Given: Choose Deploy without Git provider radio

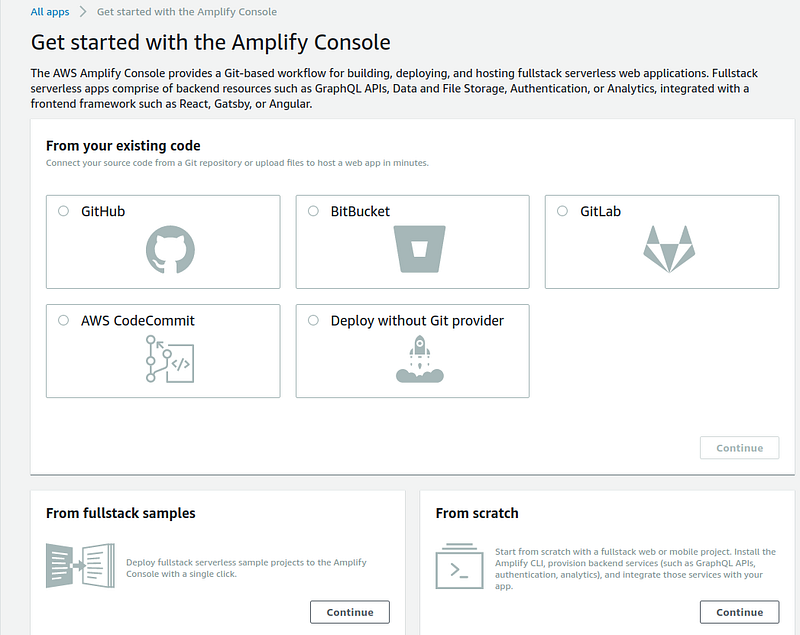Looking at the screenshot, I should tap(313, 321).
